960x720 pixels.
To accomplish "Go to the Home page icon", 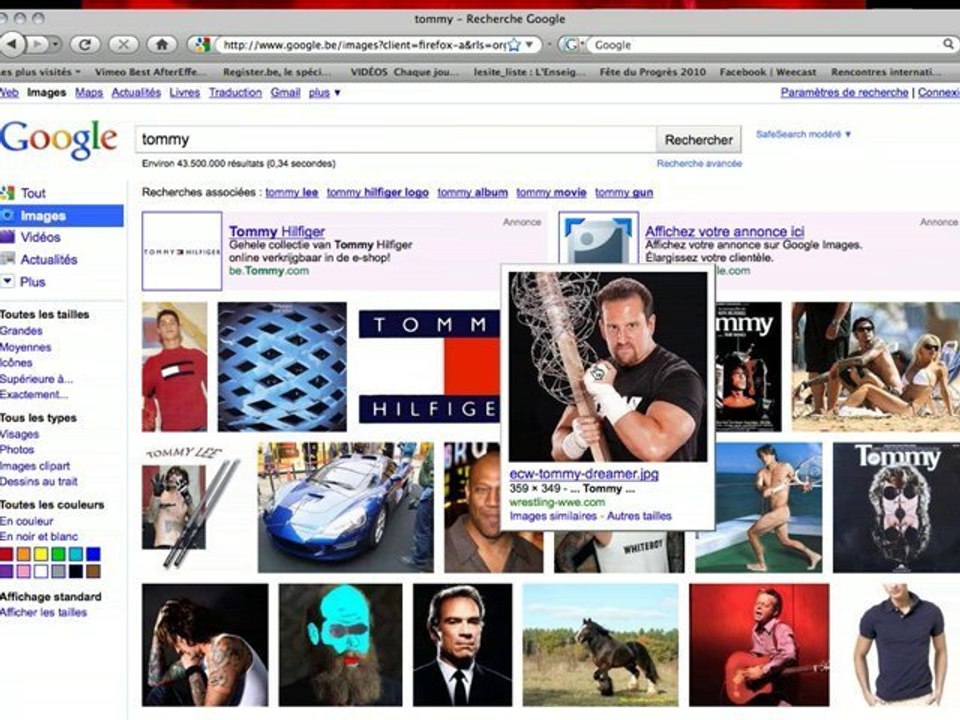I will [x=162, y=44].
